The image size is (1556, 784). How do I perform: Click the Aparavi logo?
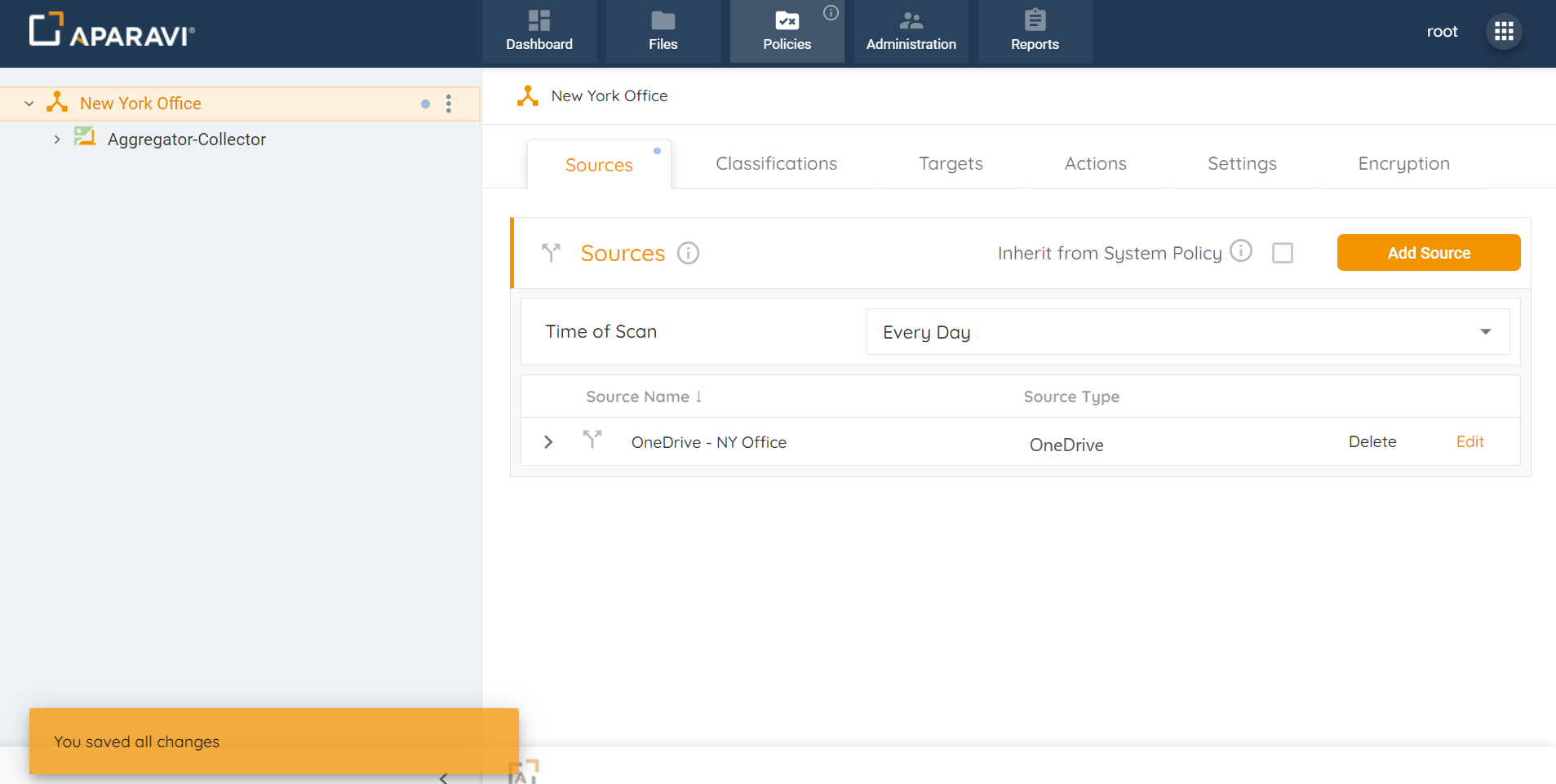coord(112,31)
